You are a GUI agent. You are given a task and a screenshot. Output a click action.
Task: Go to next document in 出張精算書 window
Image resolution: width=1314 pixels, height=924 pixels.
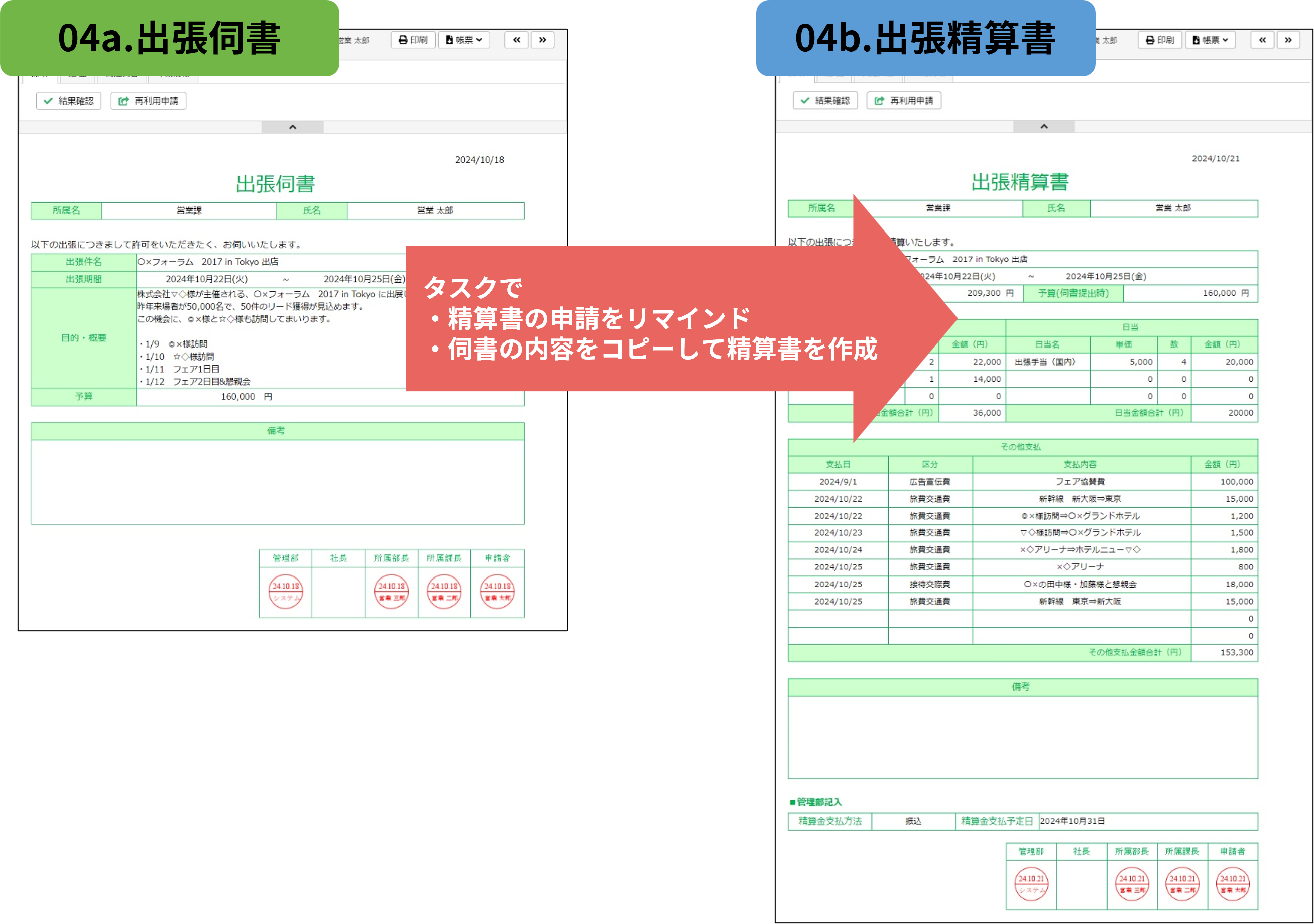coord(1288,40)
